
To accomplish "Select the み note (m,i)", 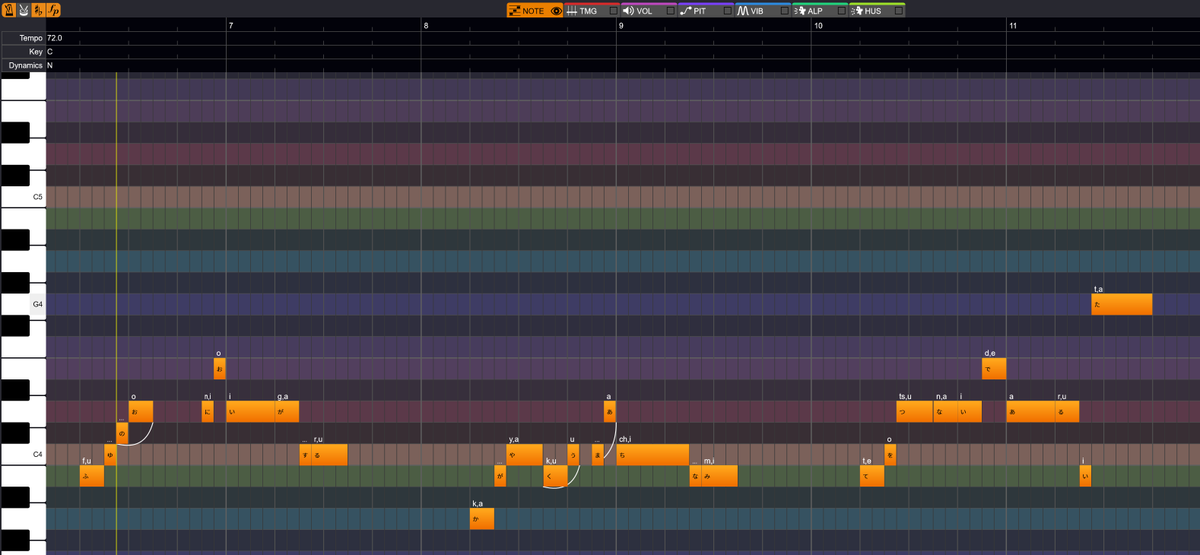I will coord(720,476).
